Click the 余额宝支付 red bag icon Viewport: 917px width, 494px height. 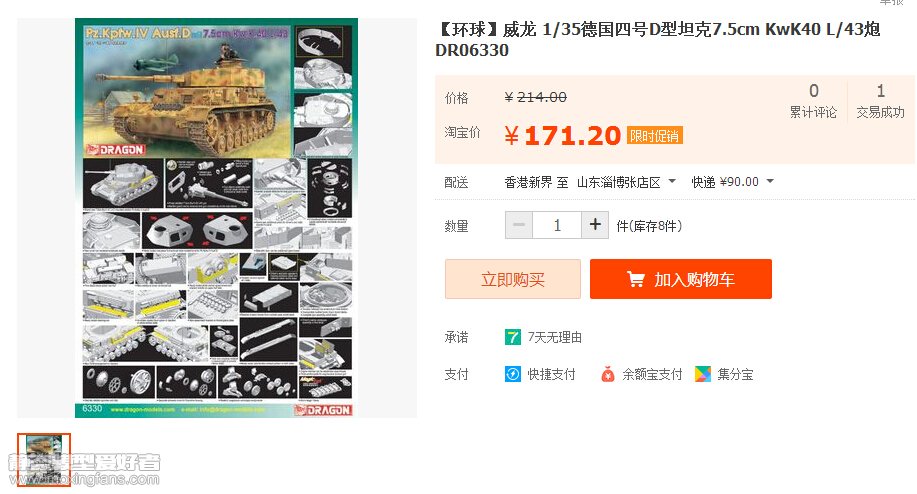click(608, 374)
